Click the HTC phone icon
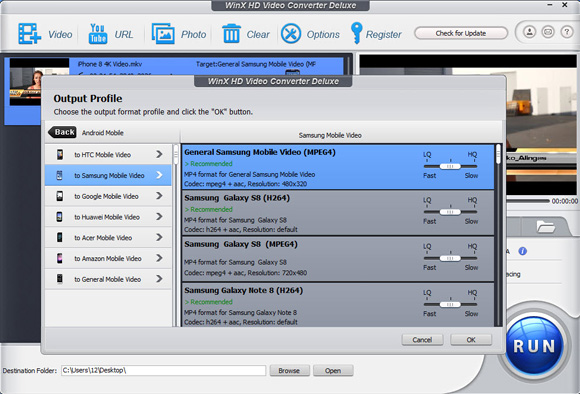 pyautogui.click(x=60, y=154)
